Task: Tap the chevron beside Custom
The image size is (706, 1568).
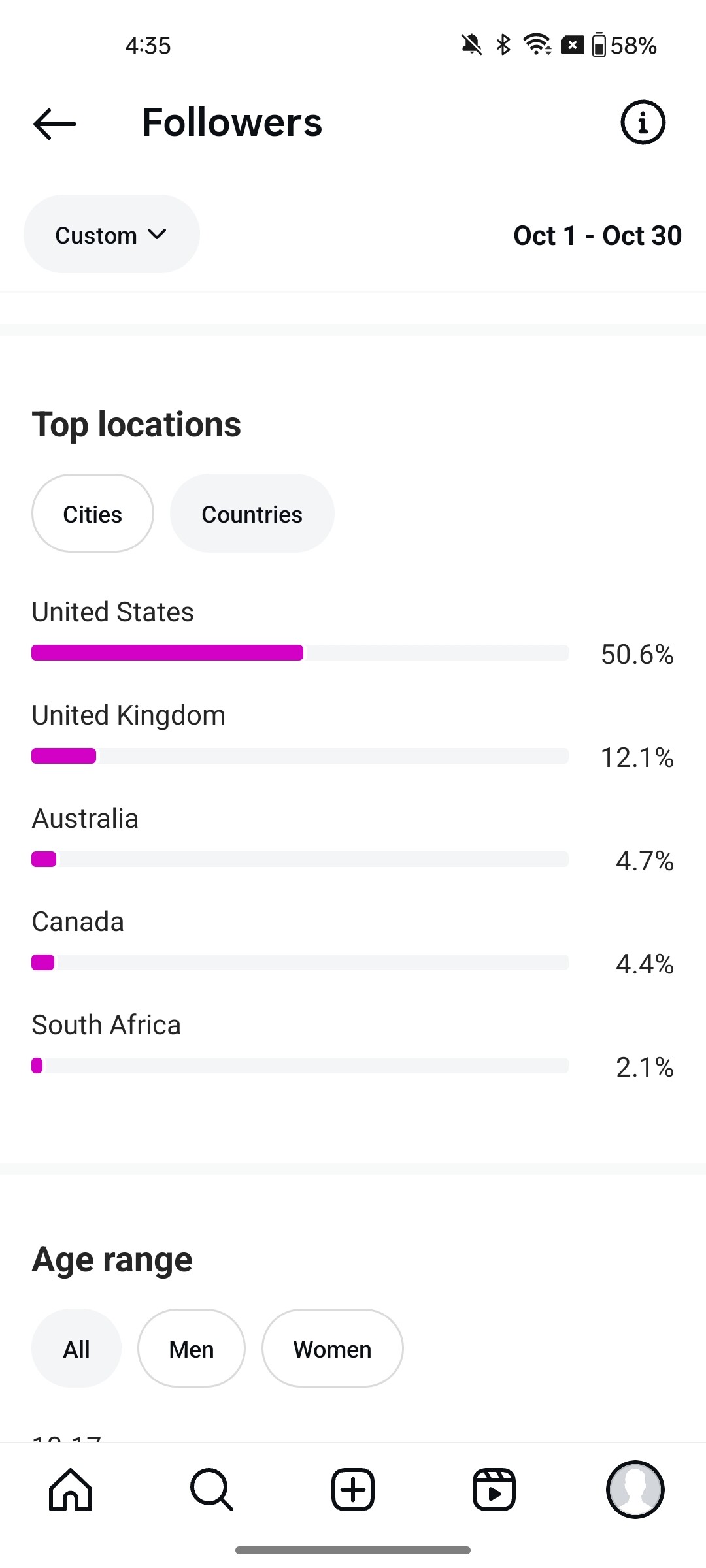Action: 158,234
